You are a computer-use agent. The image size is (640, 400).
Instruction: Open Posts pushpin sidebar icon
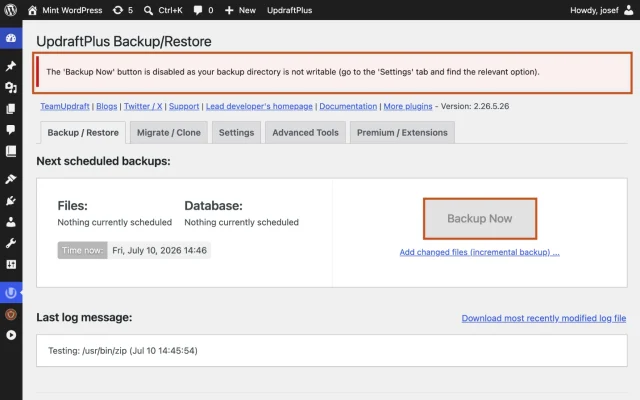click(11, 66)
